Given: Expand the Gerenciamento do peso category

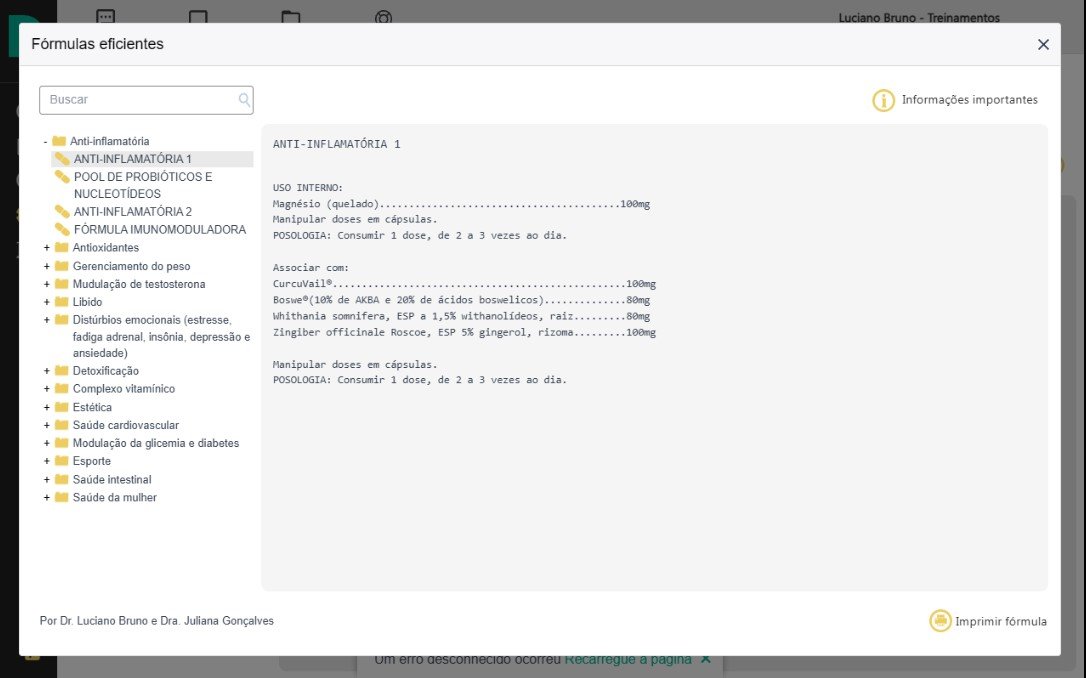Looking at the screenshot, I should 46,266.
